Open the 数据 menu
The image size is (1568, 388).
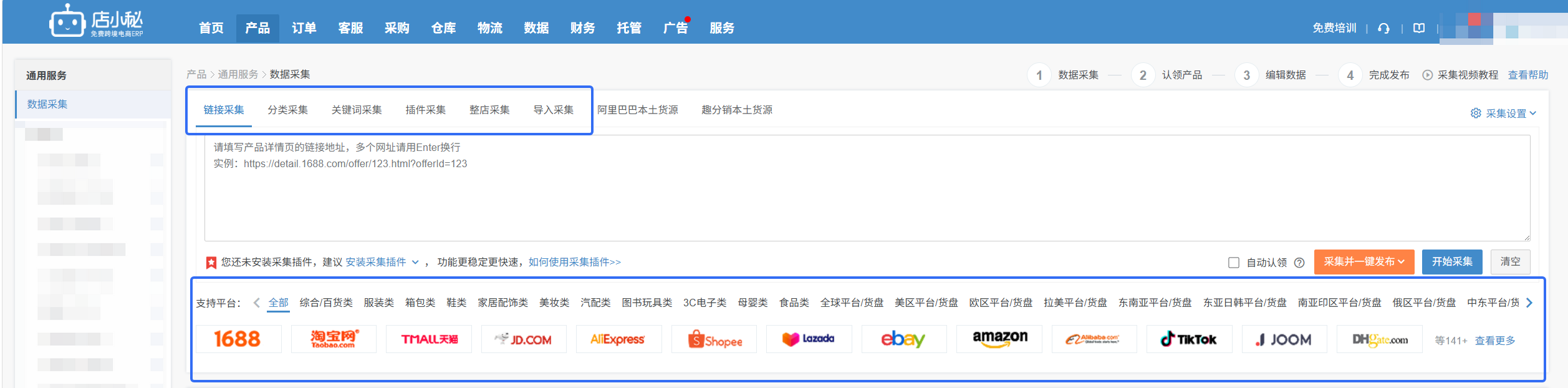(536, 28)
